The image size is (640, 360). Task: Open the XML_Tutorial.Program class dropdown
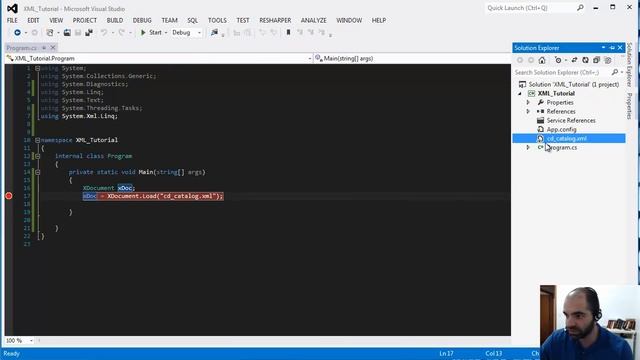[159, 58]
